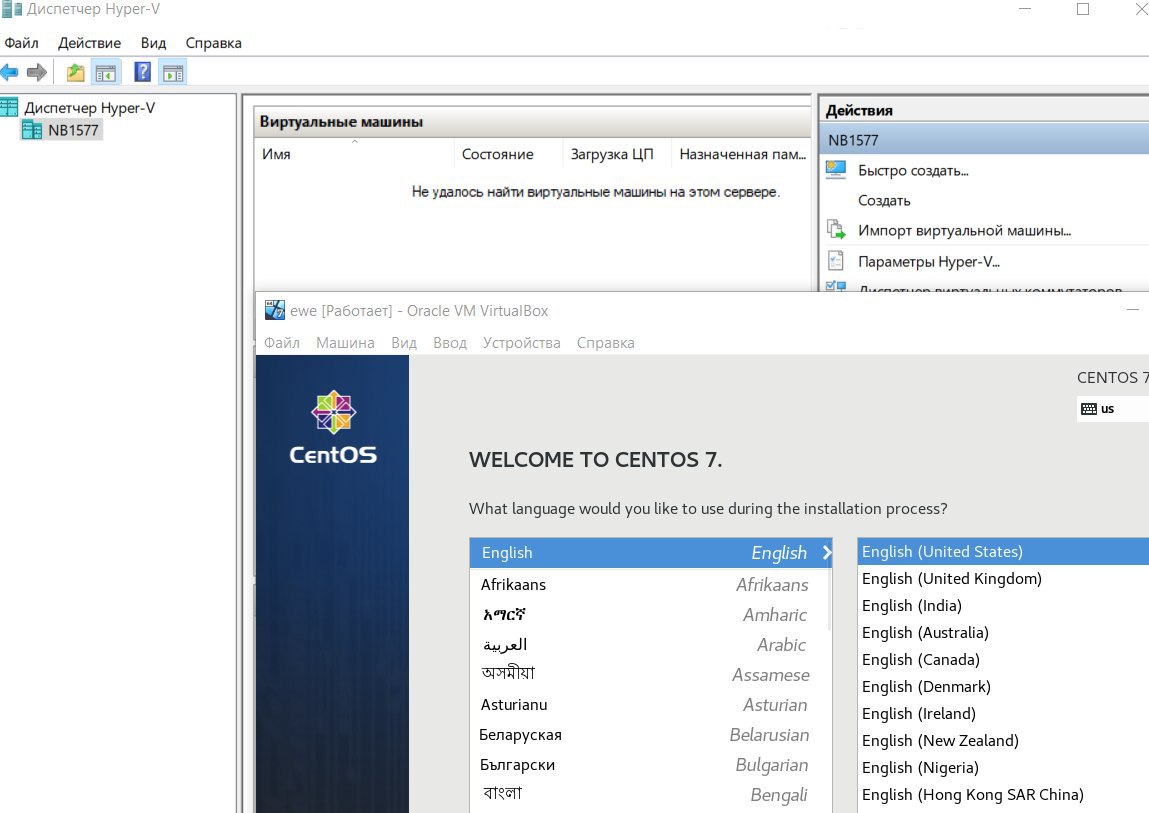1149x813 pixels.
Task: Collapse NB1577 header in Actions pane
Action: (983, 140)
